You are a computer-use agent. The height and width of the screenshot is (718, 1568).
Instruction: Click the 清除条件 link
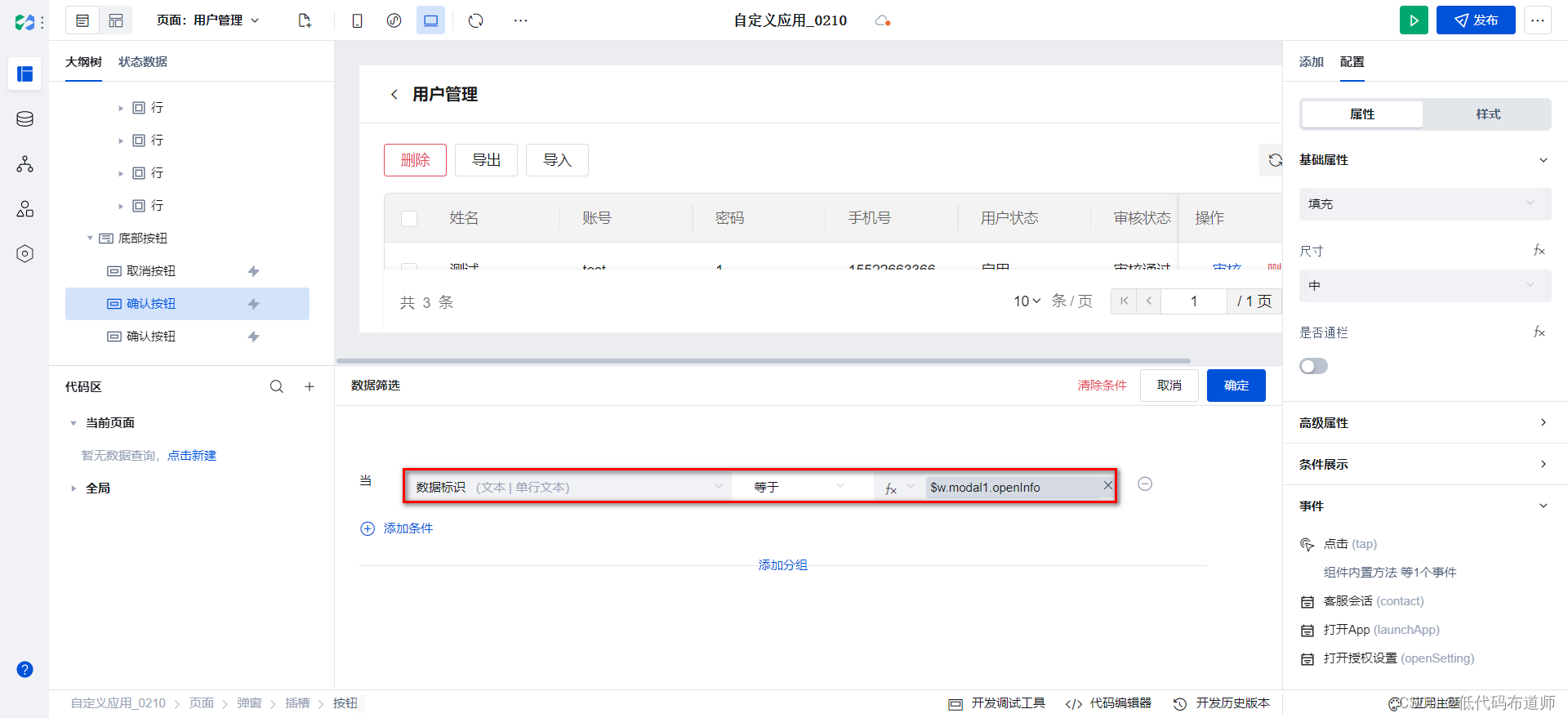[1102, 386]
